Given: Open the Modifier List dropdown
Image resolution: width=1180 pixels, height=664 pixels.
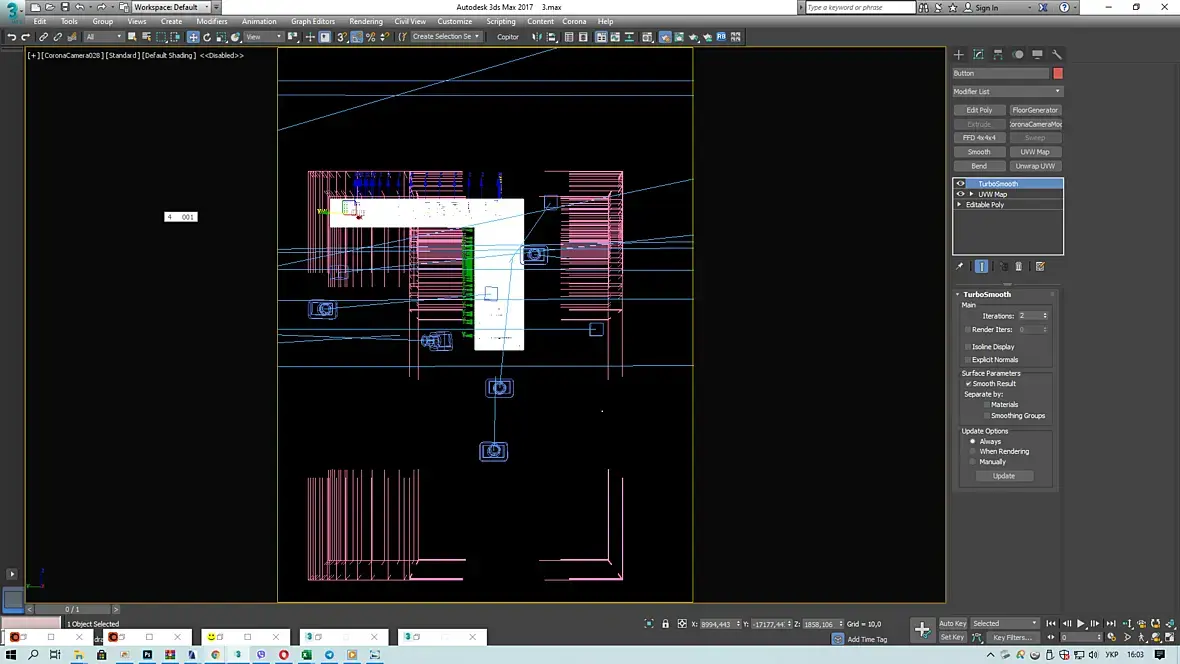Looking at the screenshot, I should [1007, 92].
